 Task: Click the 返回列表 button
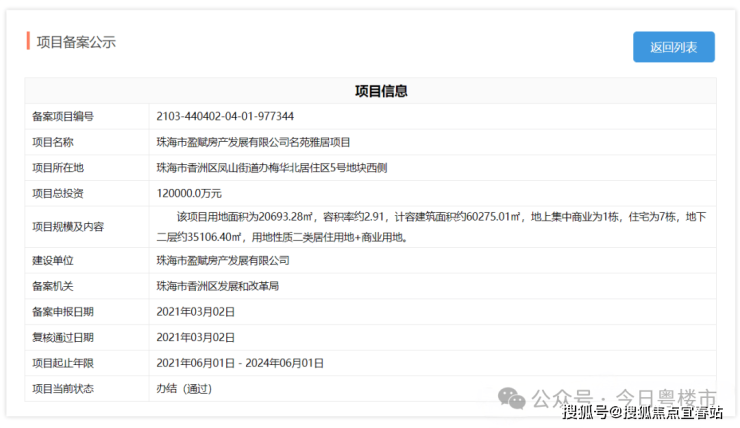pyautogui.click(x=673, y=47)
